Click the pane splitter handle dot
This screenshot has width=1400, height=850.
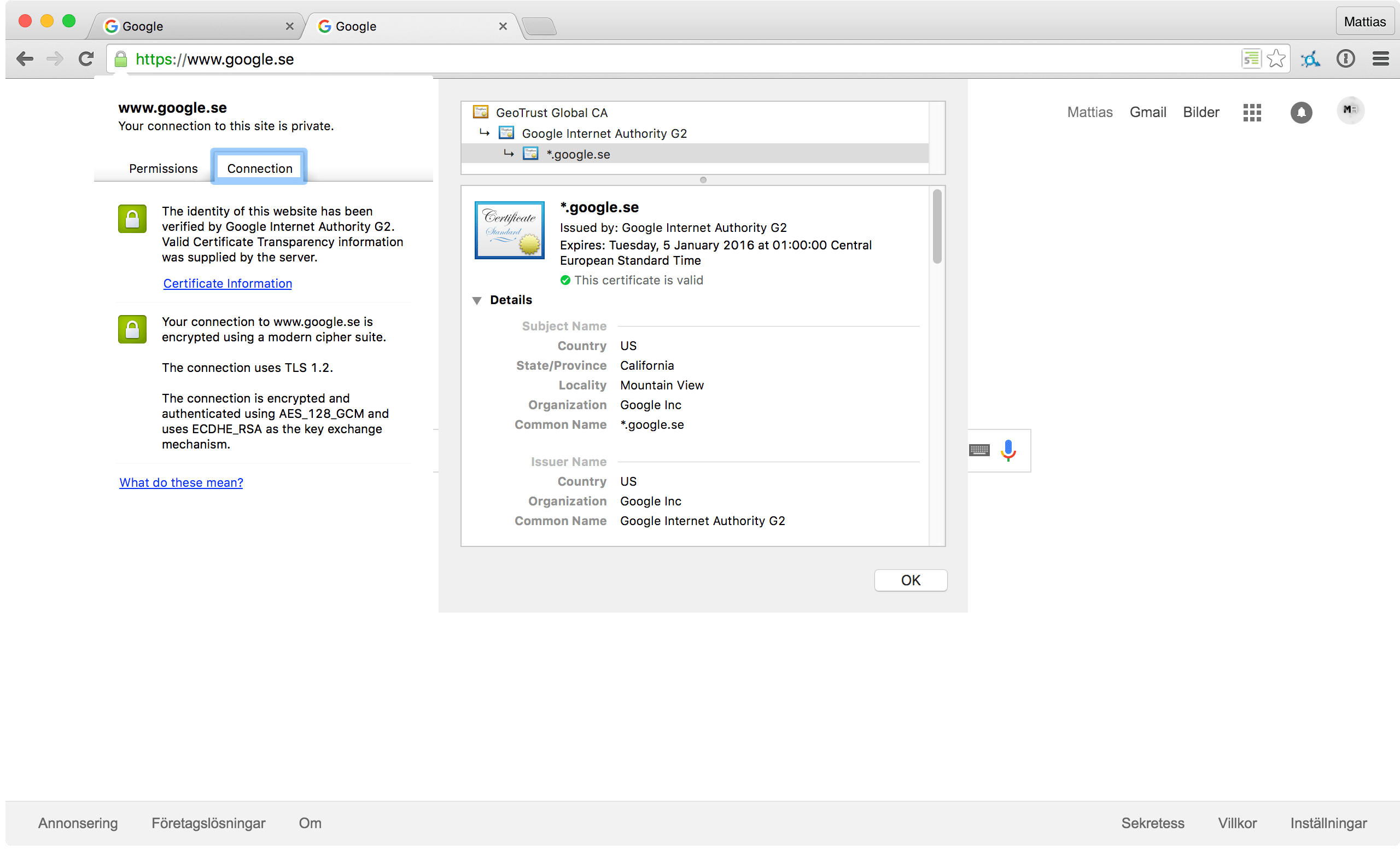tap(703, 180)
